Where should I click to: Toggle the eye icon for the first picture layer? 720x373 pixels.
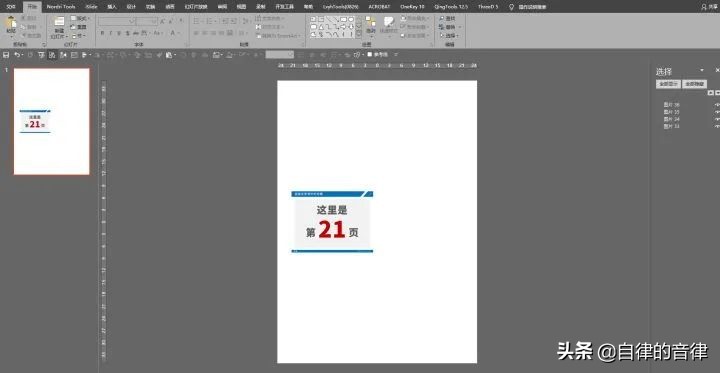717,105
